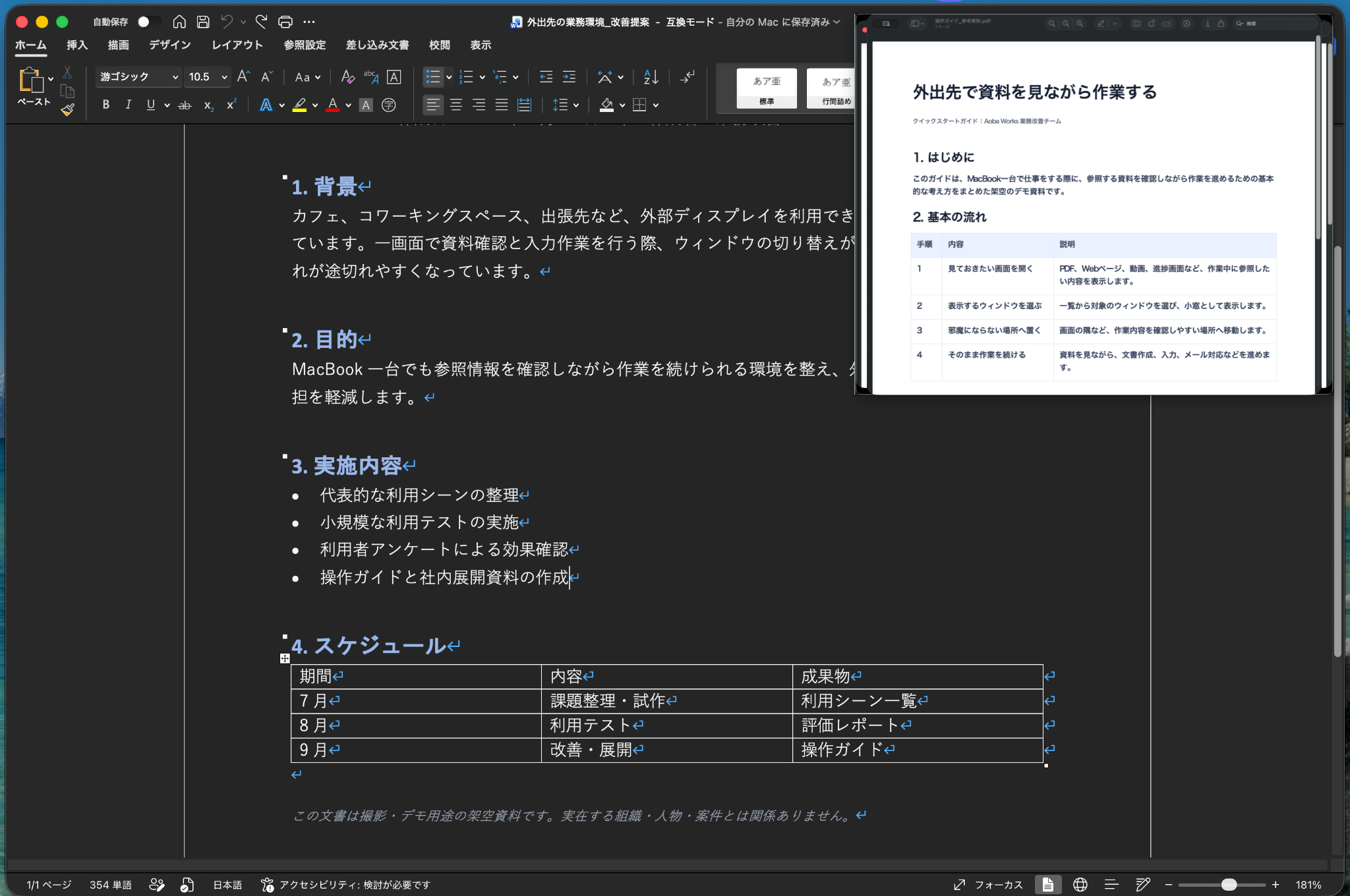This screenshot has height=896, width=1350.
Task: Switch to the デザイン tab
Action: 169,45
